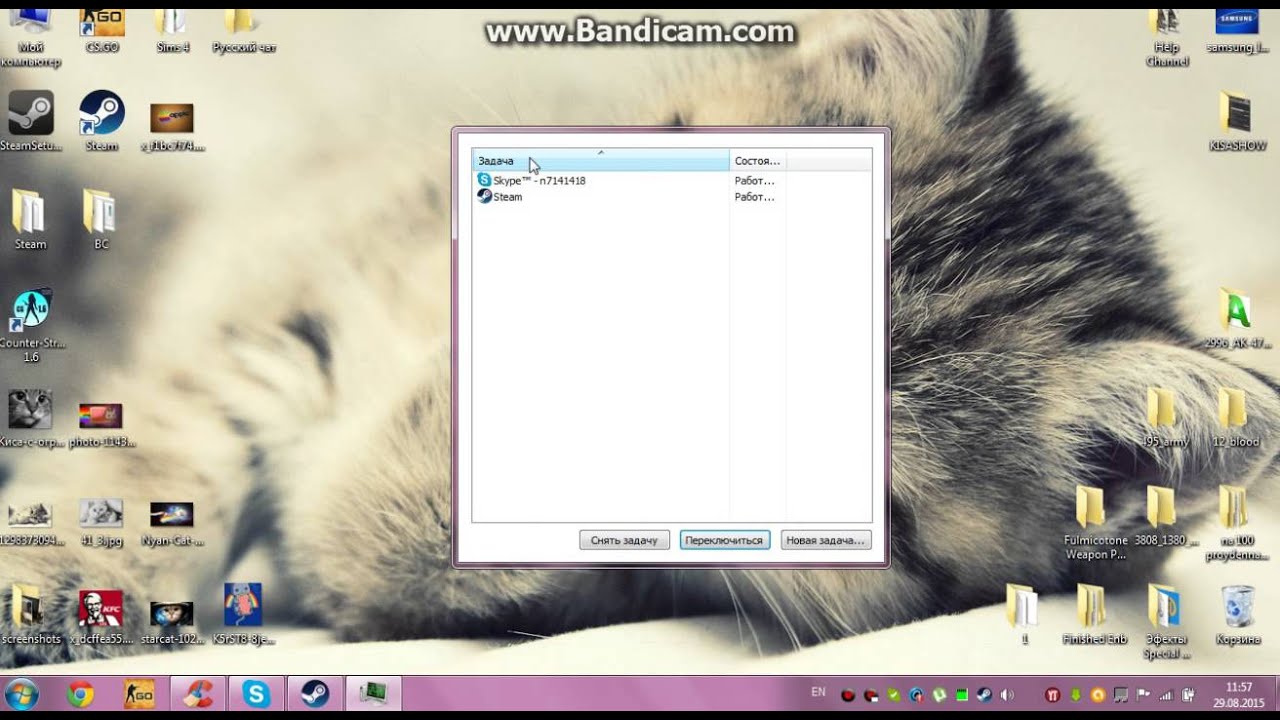1280x720 pixels.
Task: Select the K5rST8 nyan cat image file
Action: pos(243,614)
